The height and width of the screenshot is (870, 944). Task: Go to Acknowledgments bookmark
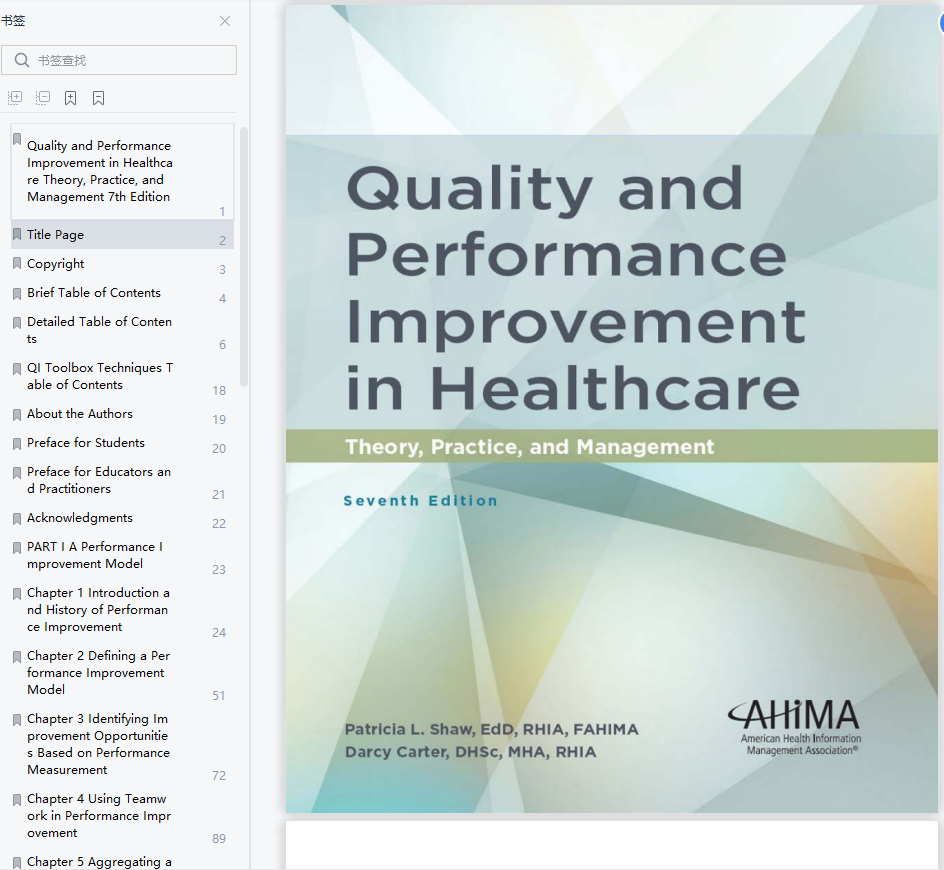point(122,518)
